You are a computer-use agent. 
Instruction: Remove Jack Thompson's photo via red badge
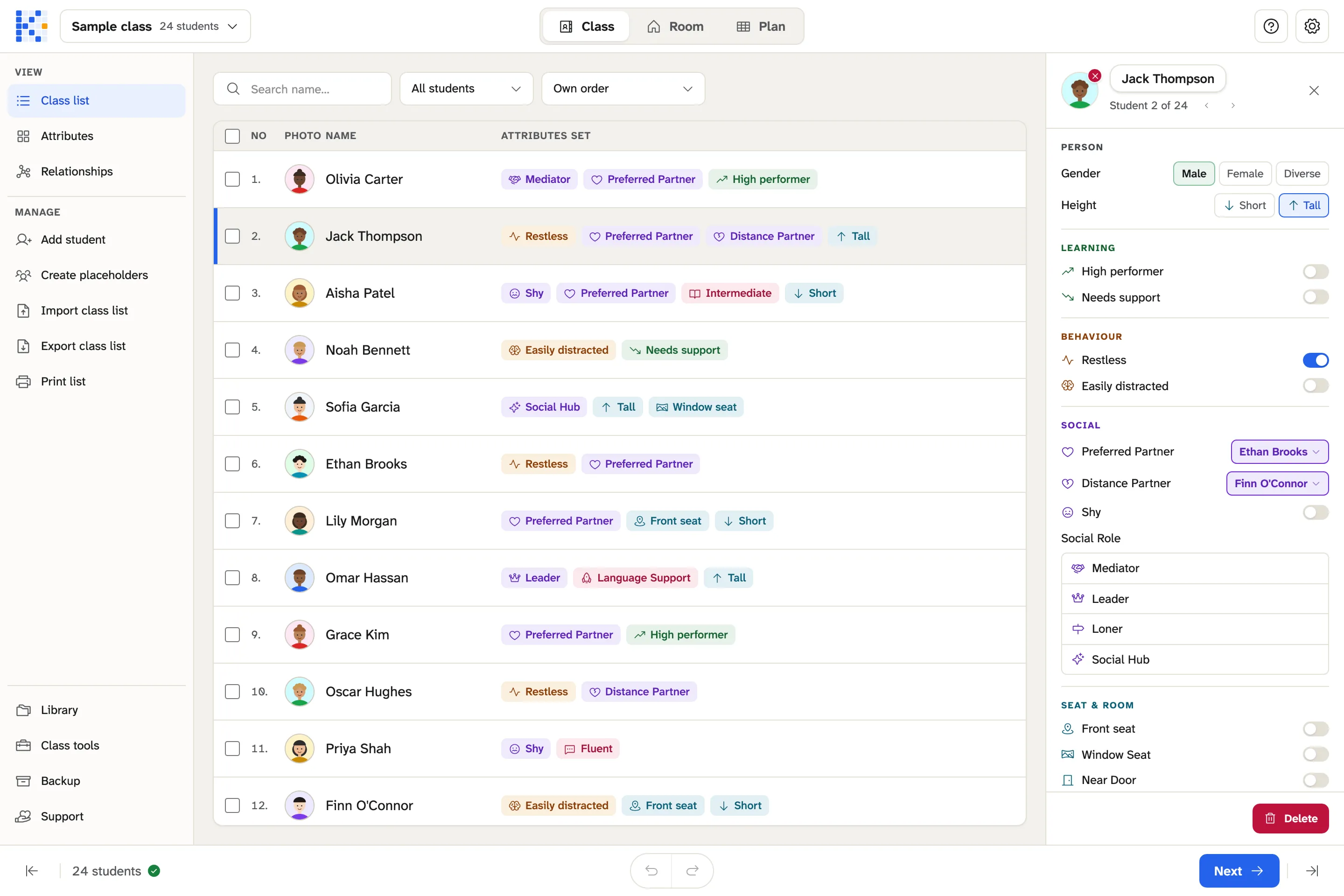click(x=1094, y=76)
